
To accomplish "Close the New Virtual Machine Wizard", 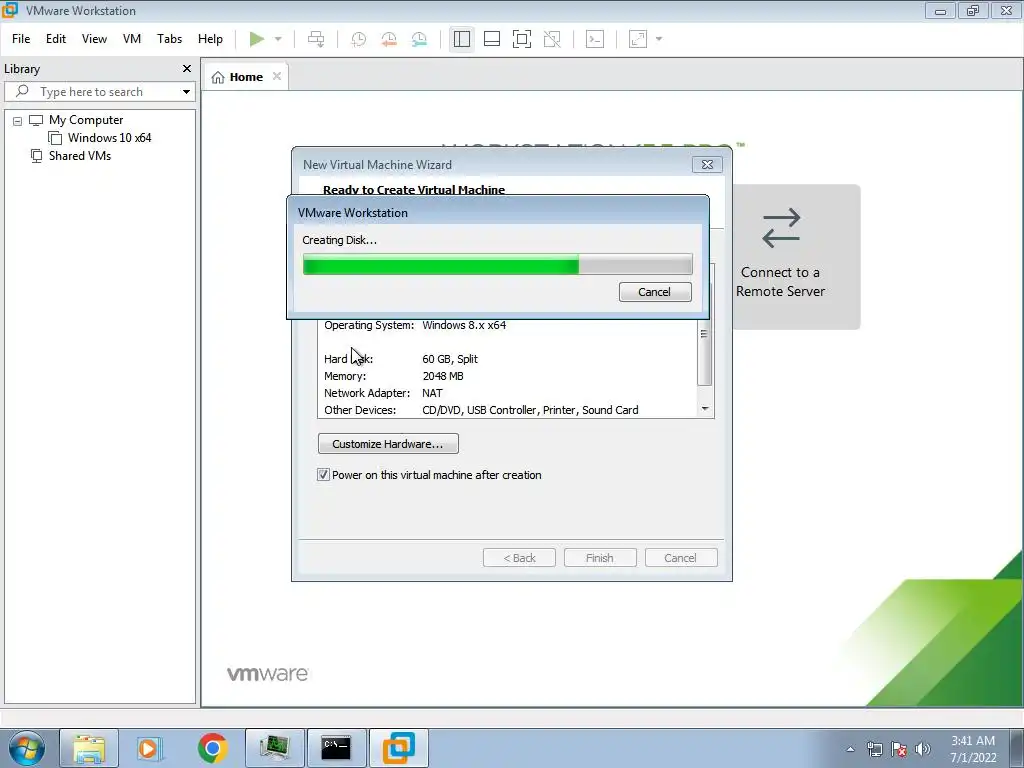I will click(x=707, y=165).
